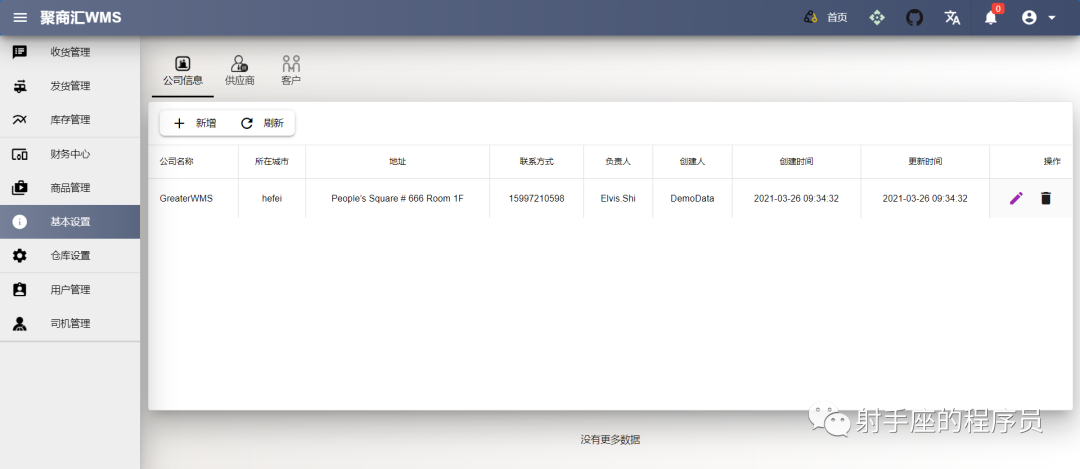Open 用户管理 in the sidebar
1080x469 pixels.
click(70, 290)
